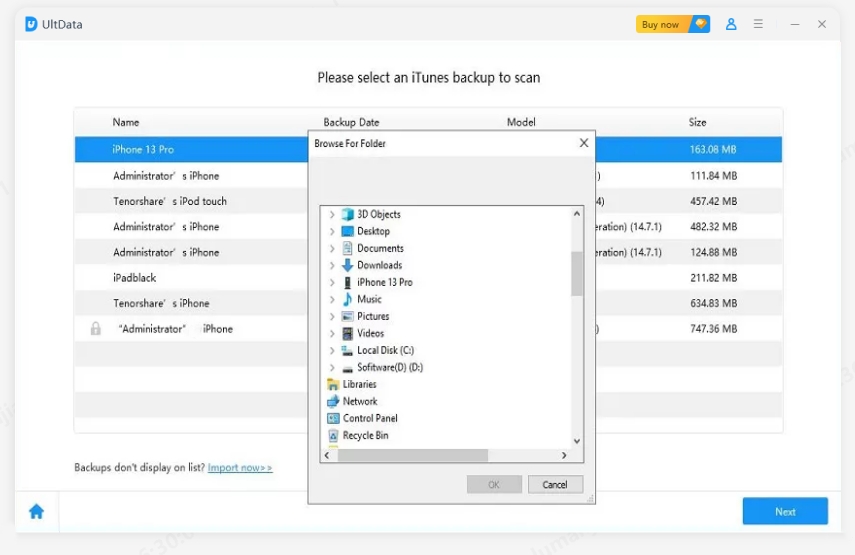Select the Downloads arrow icon
This screenshot has height=555, width=855.
click(347, 265)
